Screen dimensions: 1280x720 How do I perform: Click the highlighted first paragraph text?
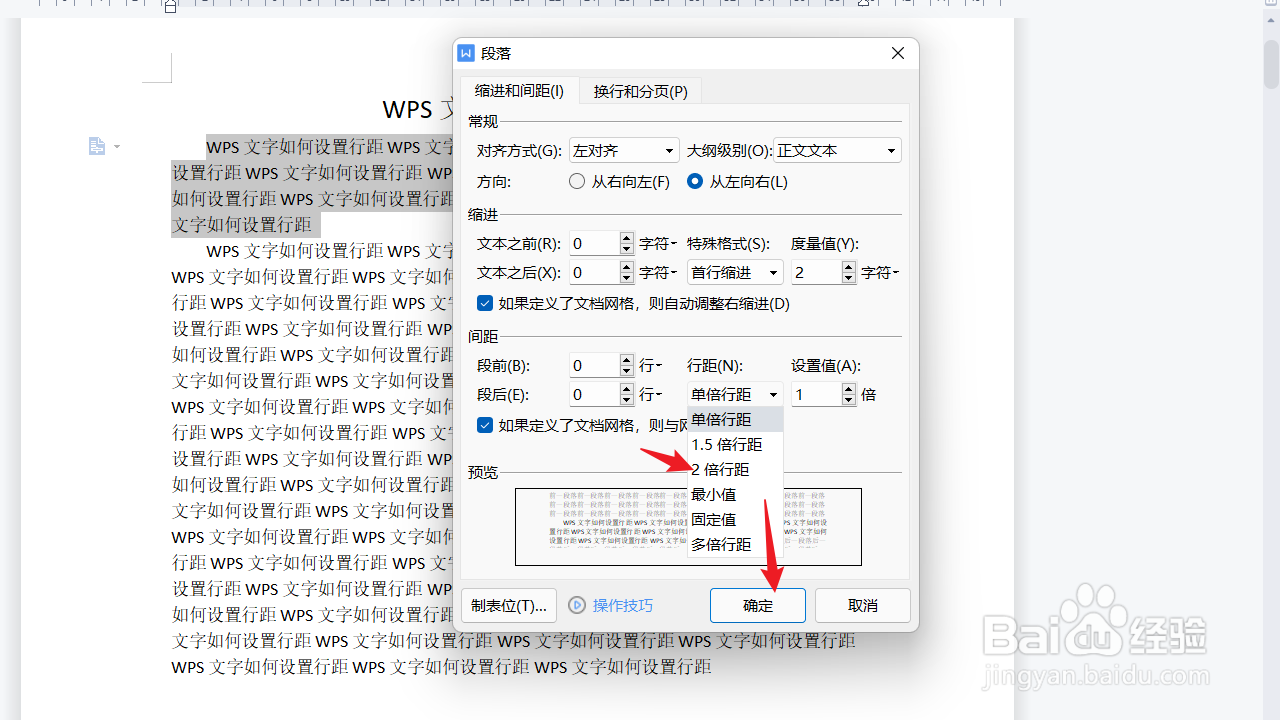(312, 186)
